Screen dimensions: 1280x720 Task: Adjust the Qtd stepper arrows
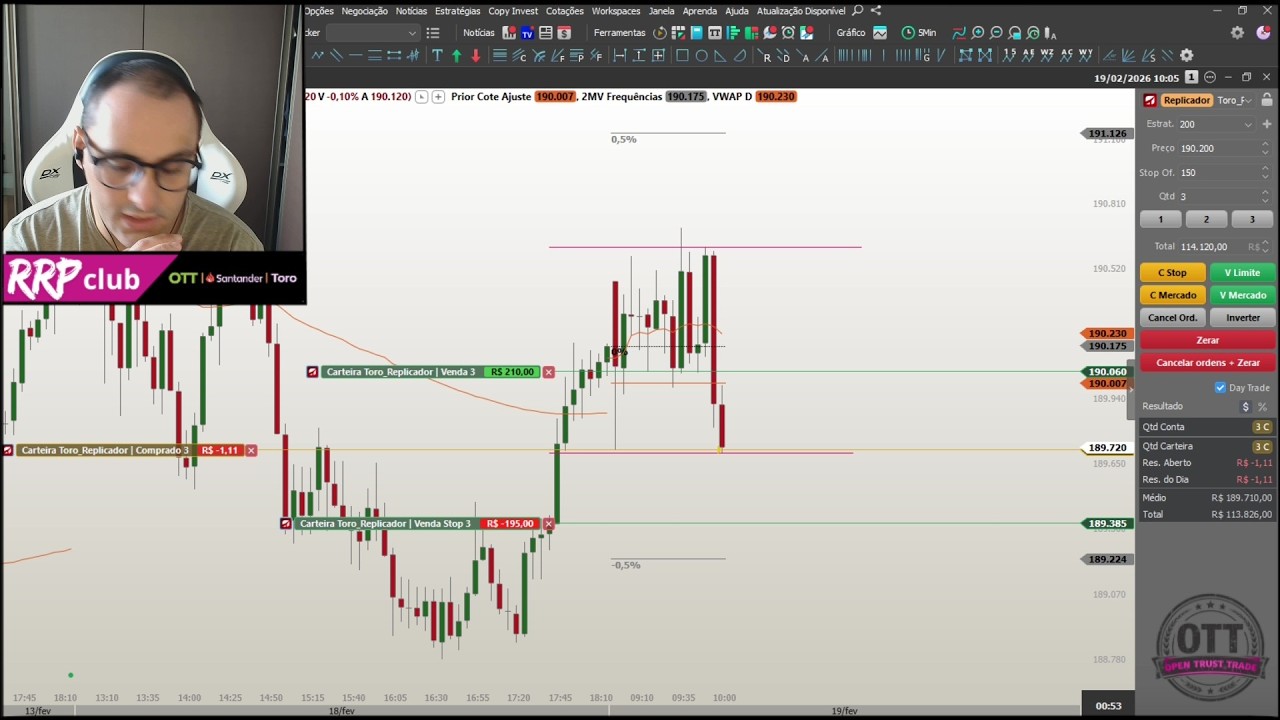click(x=1265, y=196)
